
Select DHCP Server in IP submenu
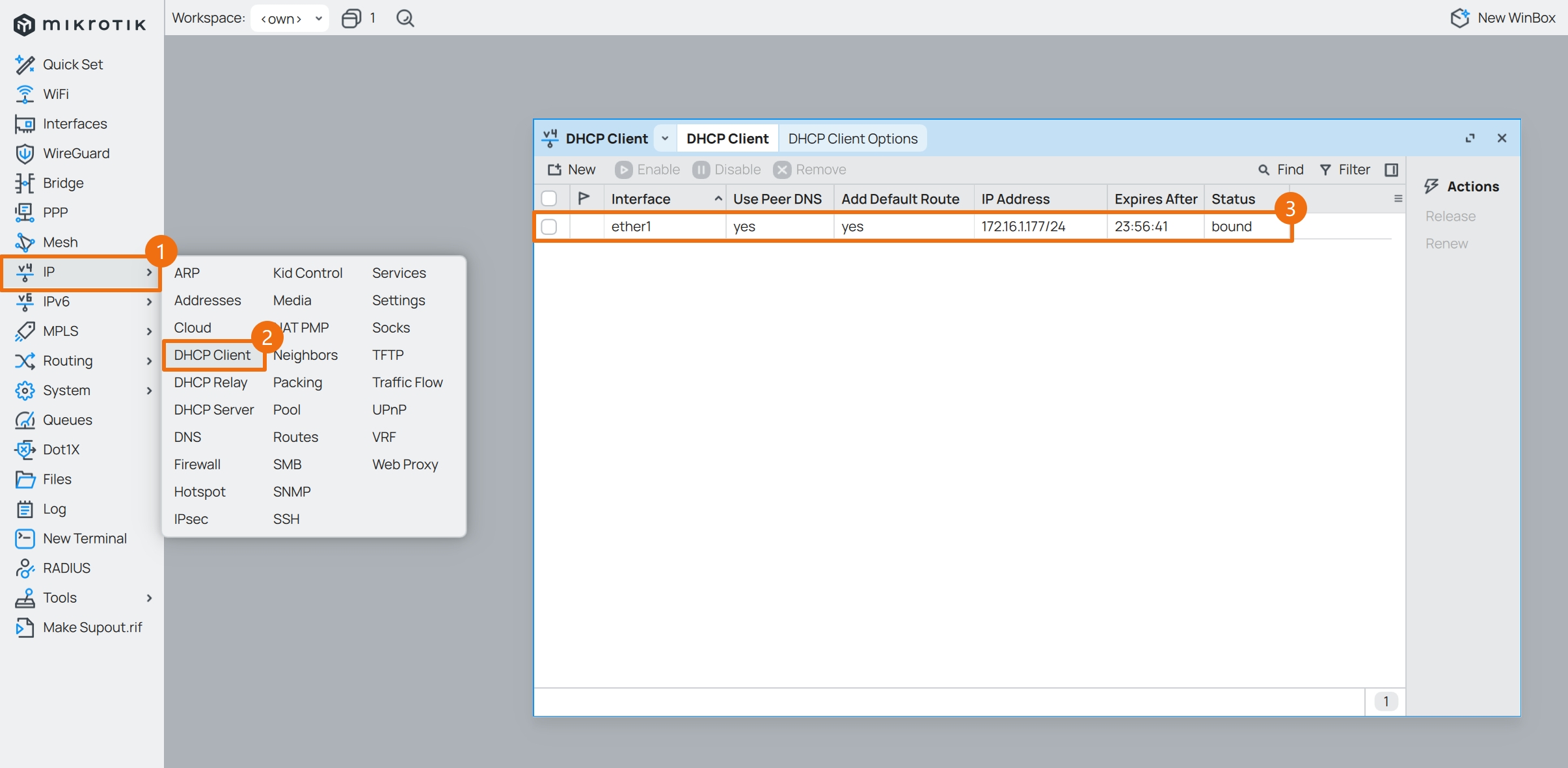point(213,410)
